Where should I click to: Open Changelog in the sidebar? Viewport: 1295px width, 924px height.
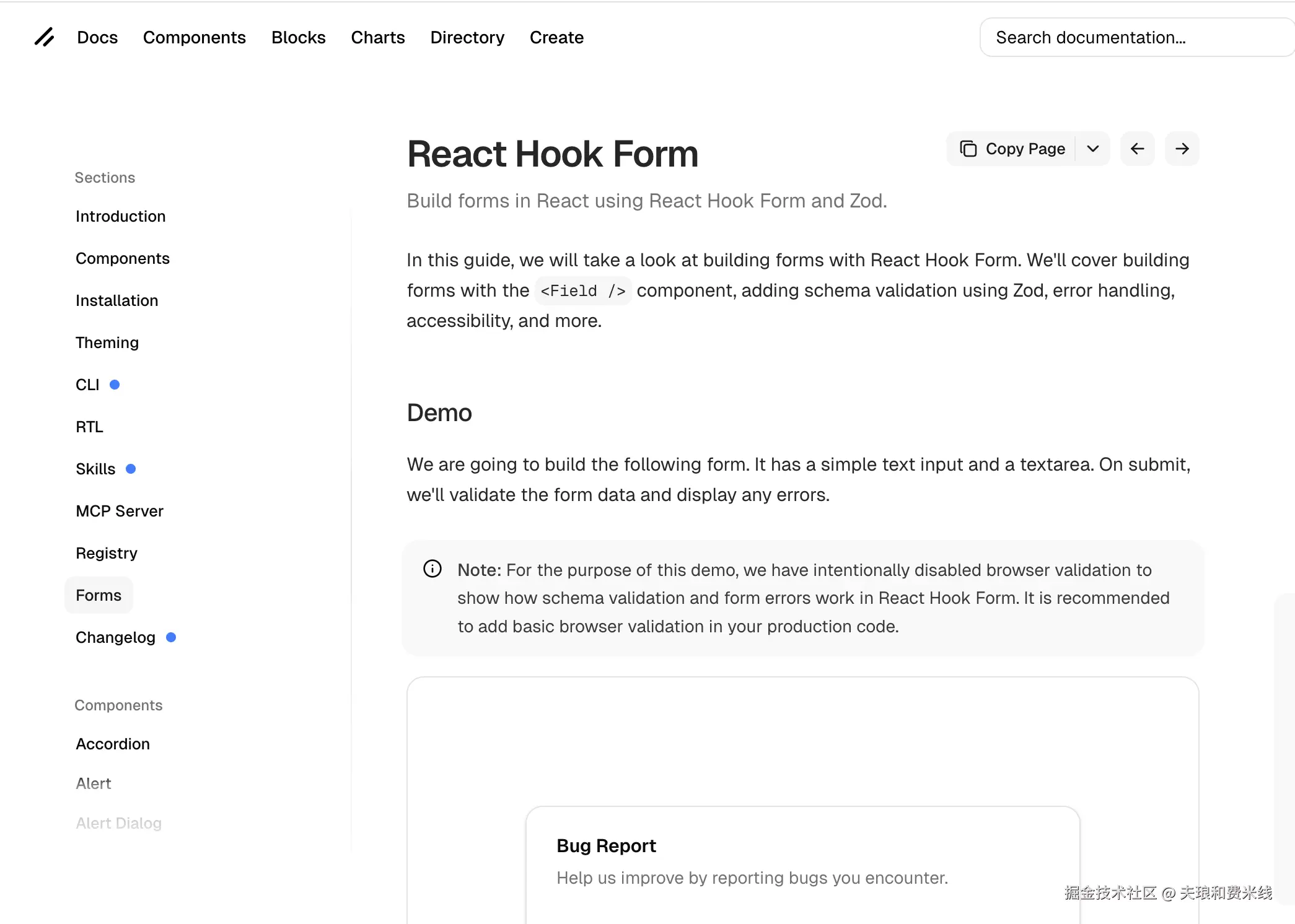115,637
